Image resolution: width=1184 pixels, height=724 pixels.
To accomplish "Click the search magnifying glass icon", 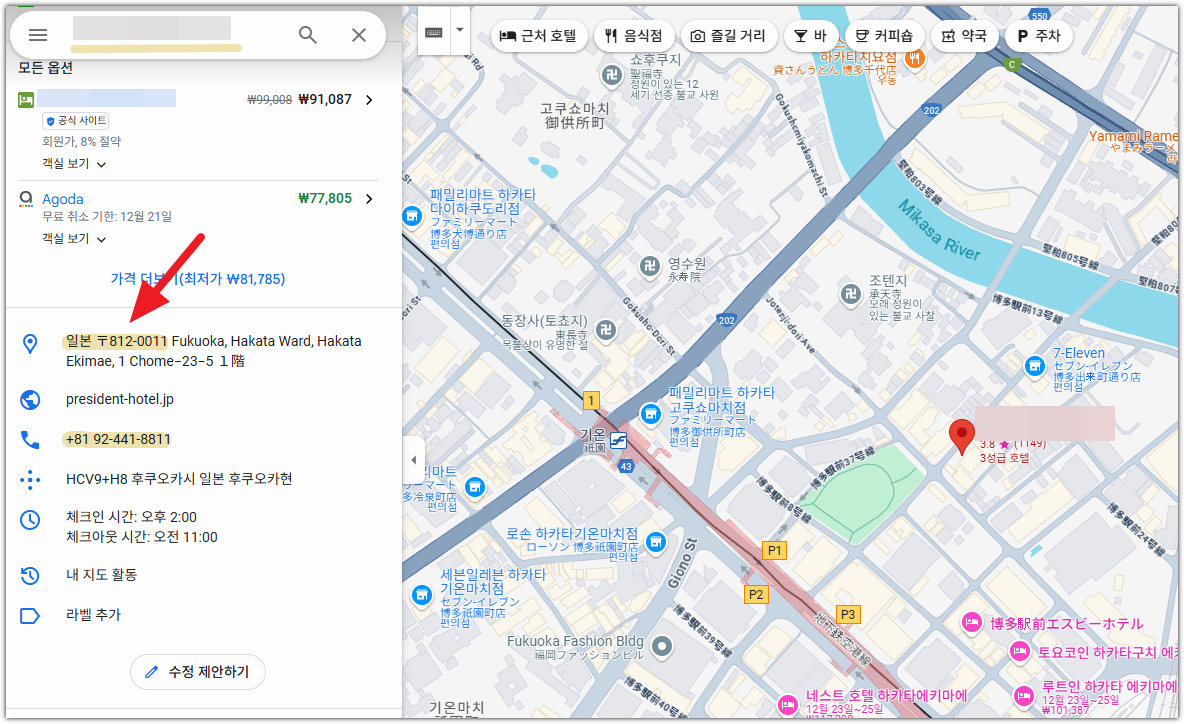I will (307, 34).
